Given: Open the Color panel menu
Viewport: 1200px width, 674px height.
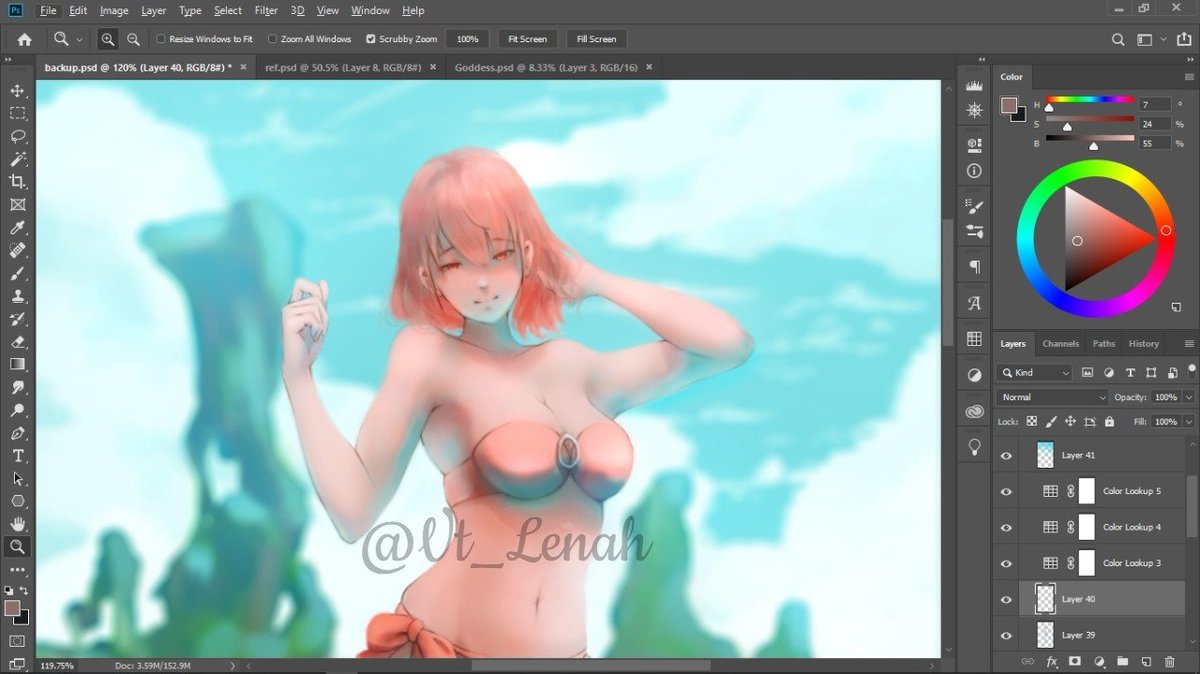Looking at the screenshot, I should click(1188, 77).
